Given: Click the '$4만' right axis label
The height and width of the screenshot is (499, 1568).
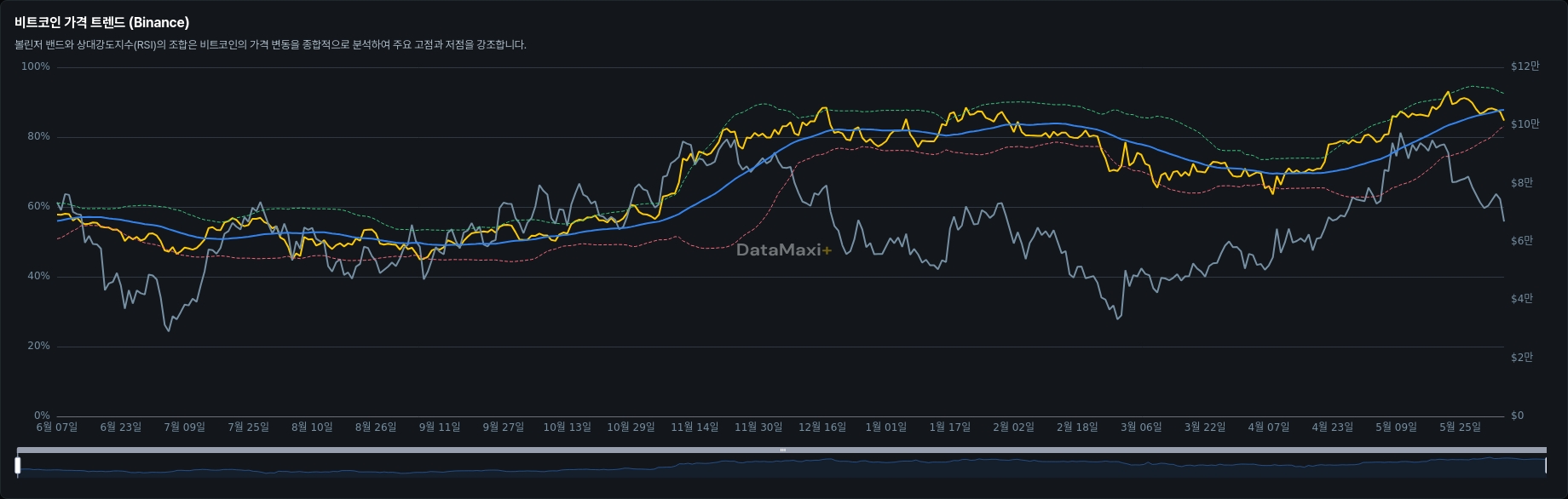Looking at the screenshot, I should pos(1522,299).
